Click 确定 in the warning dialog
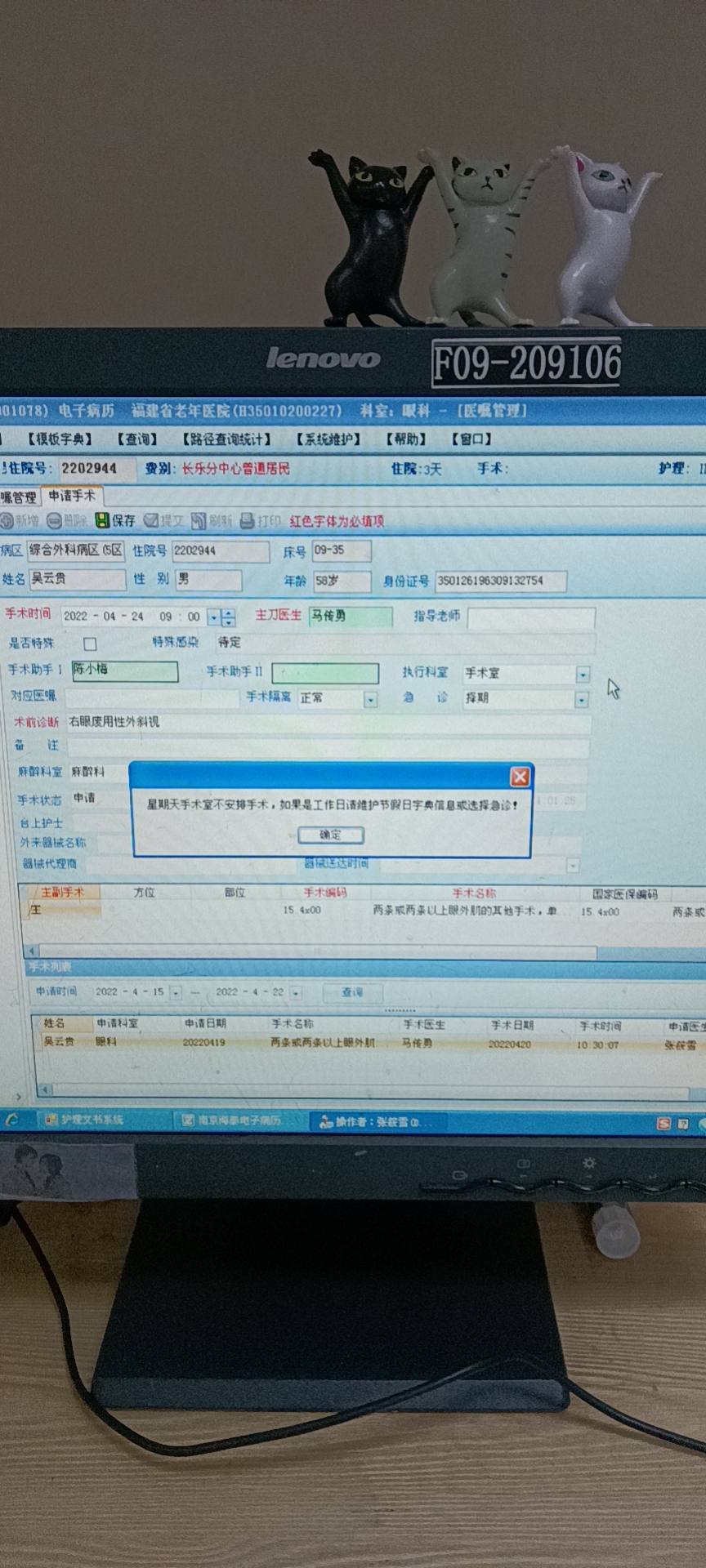706x1568 pixels. pyautogui.click(x=331, y=835)
